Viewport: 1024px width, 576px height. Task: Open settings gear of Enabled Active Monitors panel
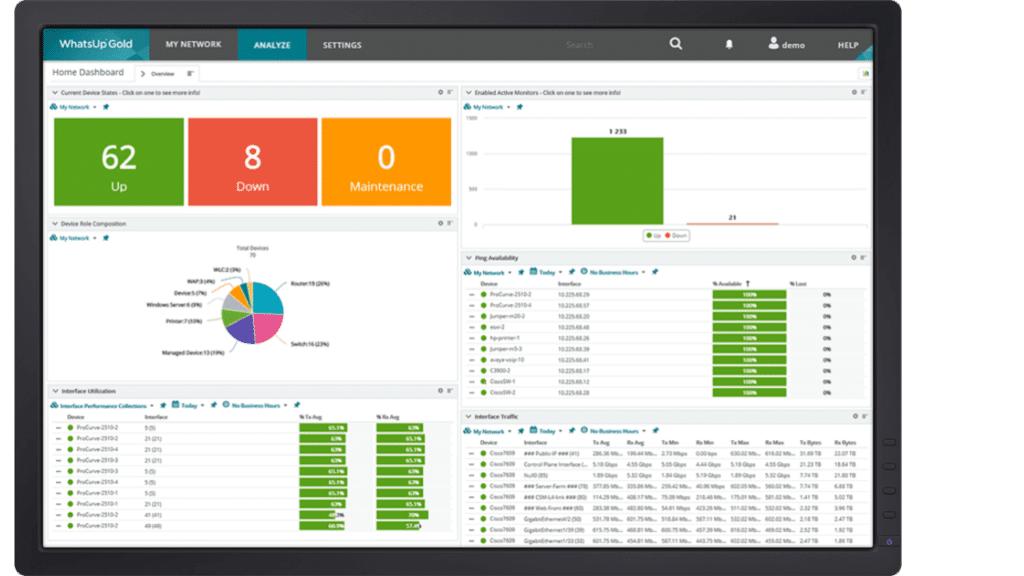point(854,92)
